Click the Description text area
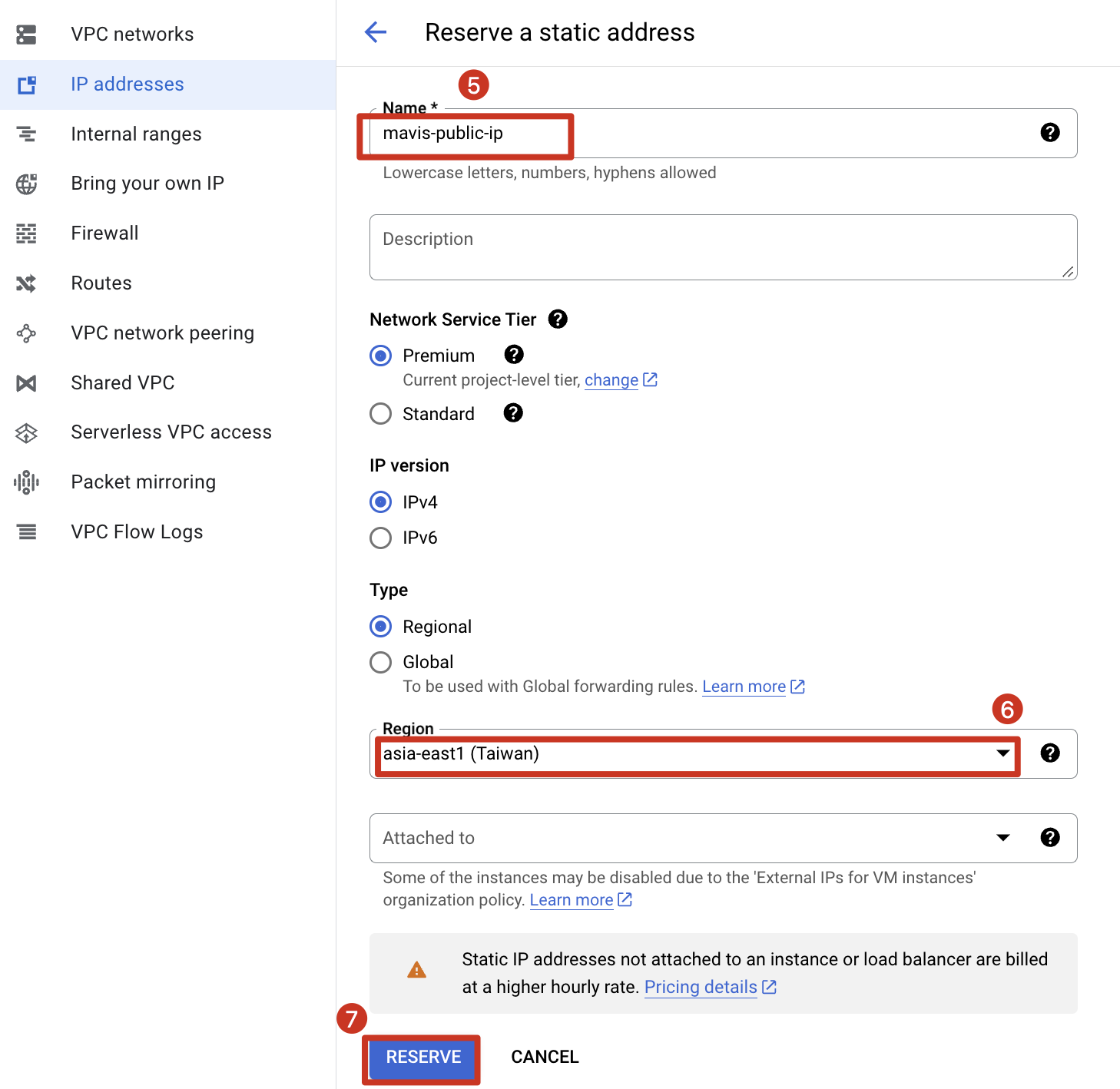Screen dimensions: 1120x1089 tap(722, 247)
